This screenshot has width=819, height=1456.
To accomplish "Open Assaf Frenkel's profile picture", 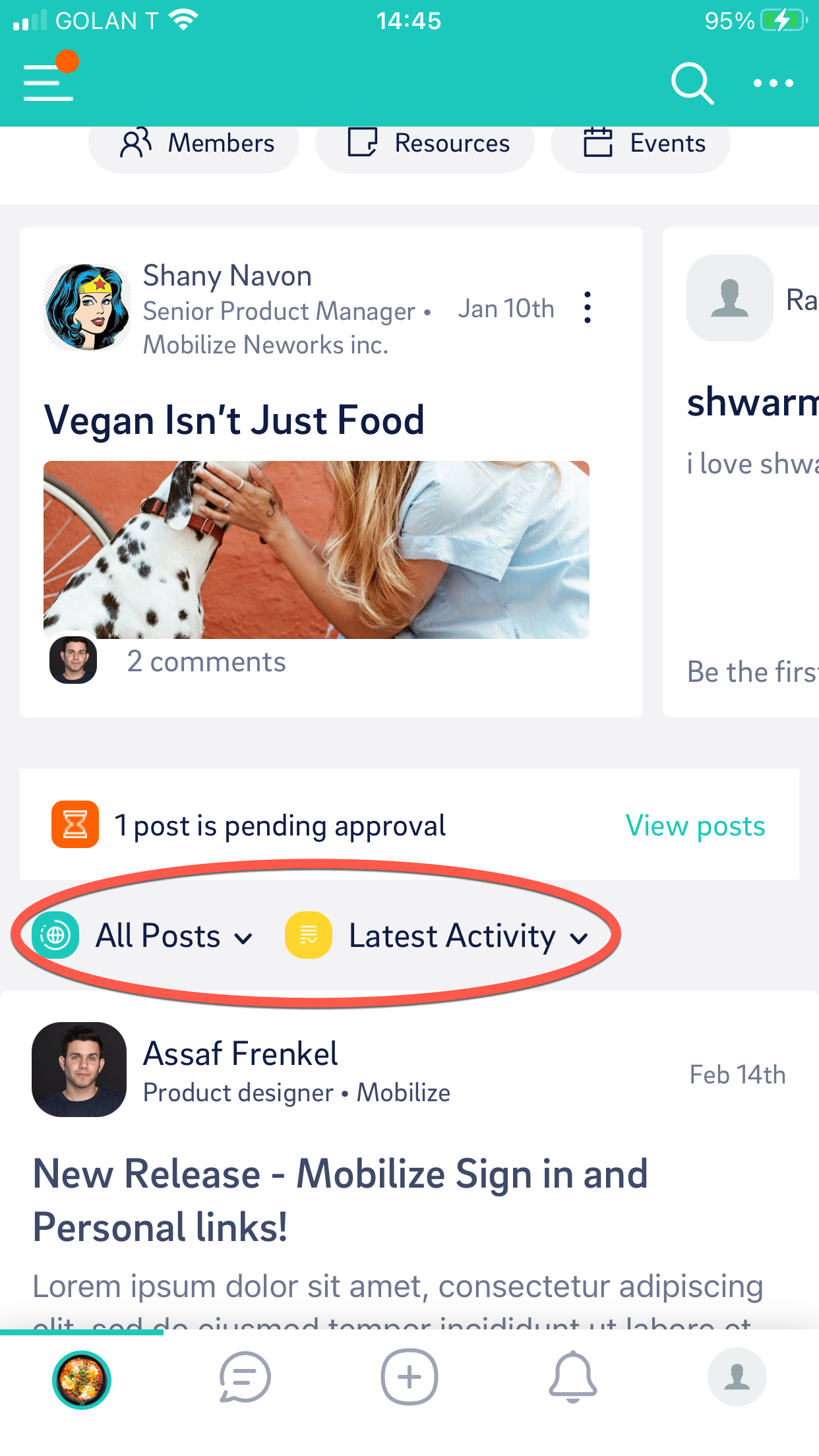I will [79, 1070].
